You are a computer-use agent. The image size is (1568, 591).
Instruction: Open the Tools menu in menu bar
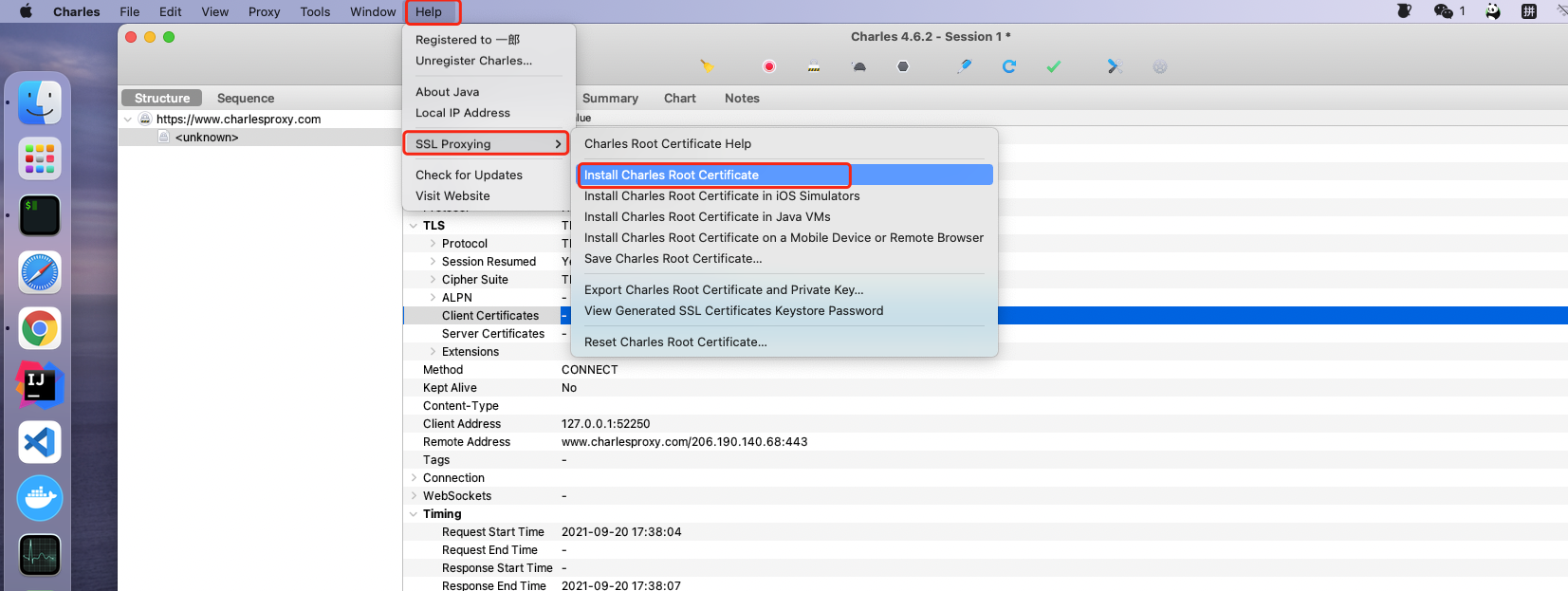click(x=315, y=11)
